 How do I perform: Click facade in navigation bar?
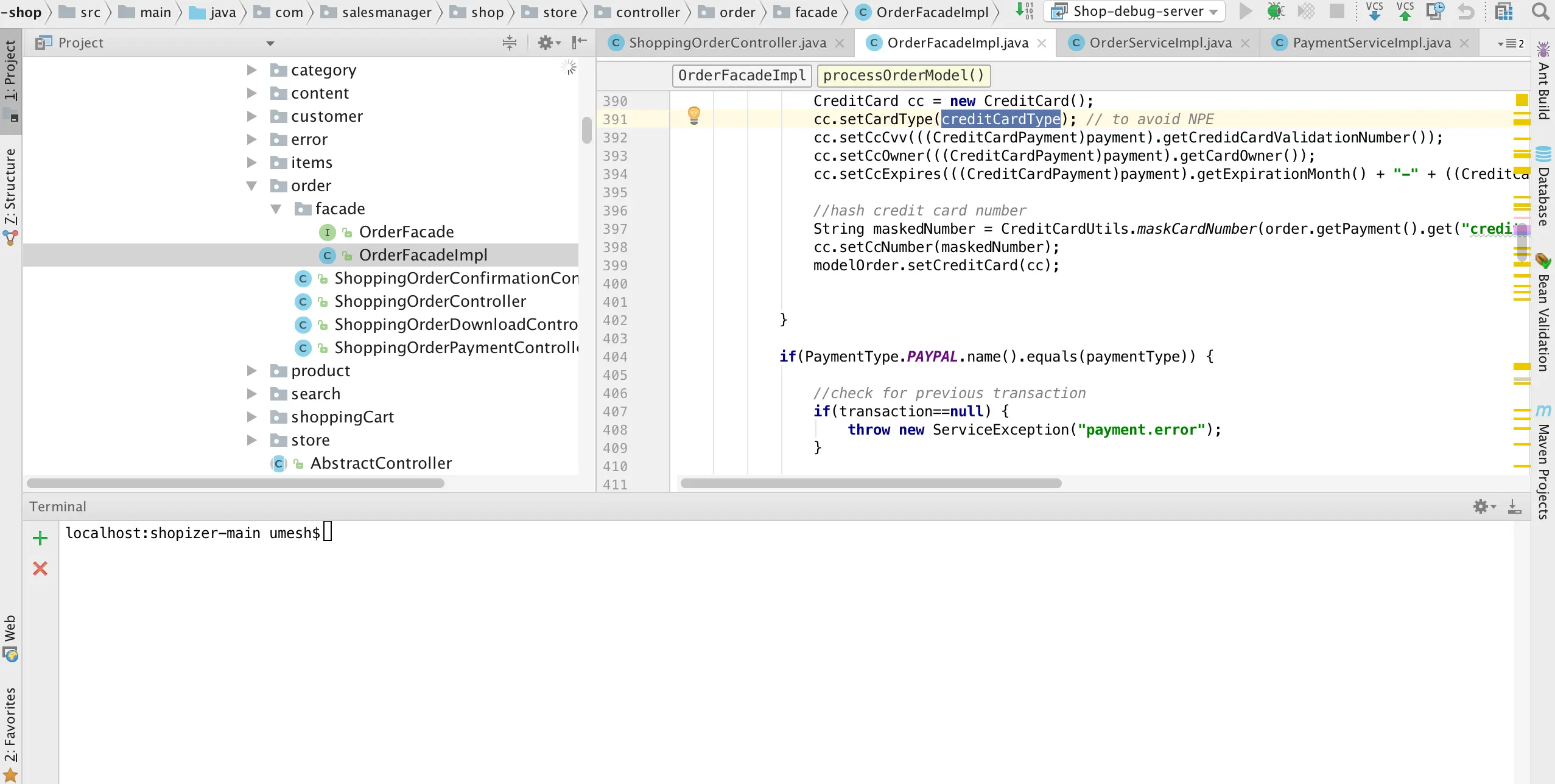tap(806, 12)
